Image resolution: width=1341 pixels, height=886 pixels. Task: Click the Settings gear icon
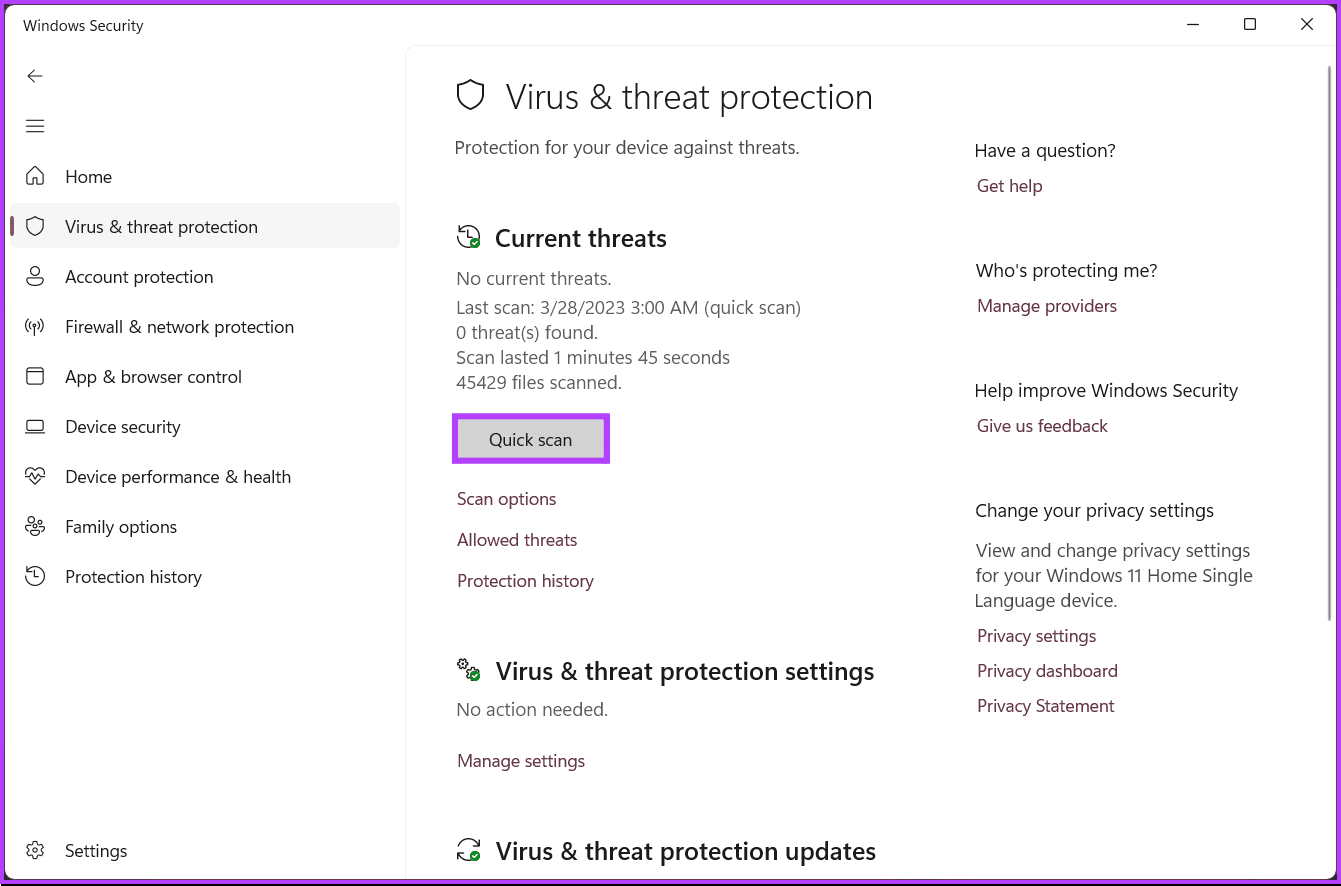[35, 850]
